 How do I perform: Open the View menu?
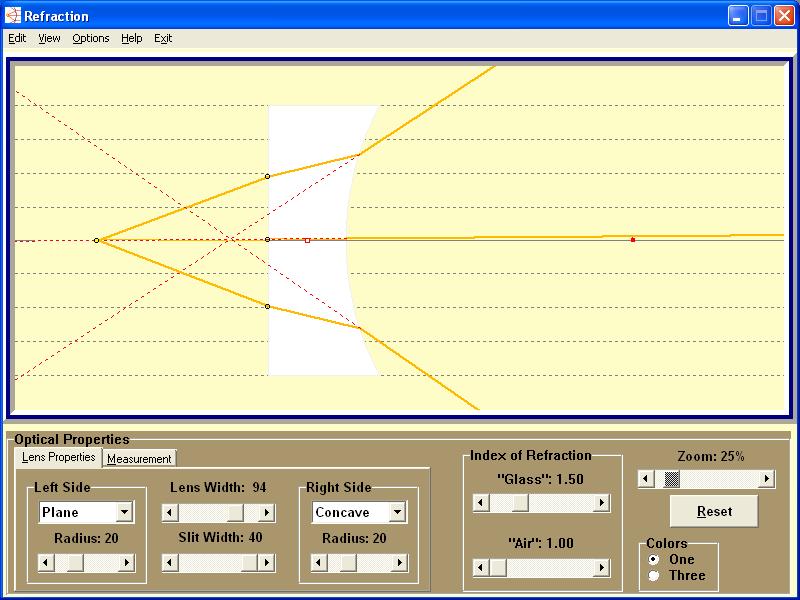[49, 38]
